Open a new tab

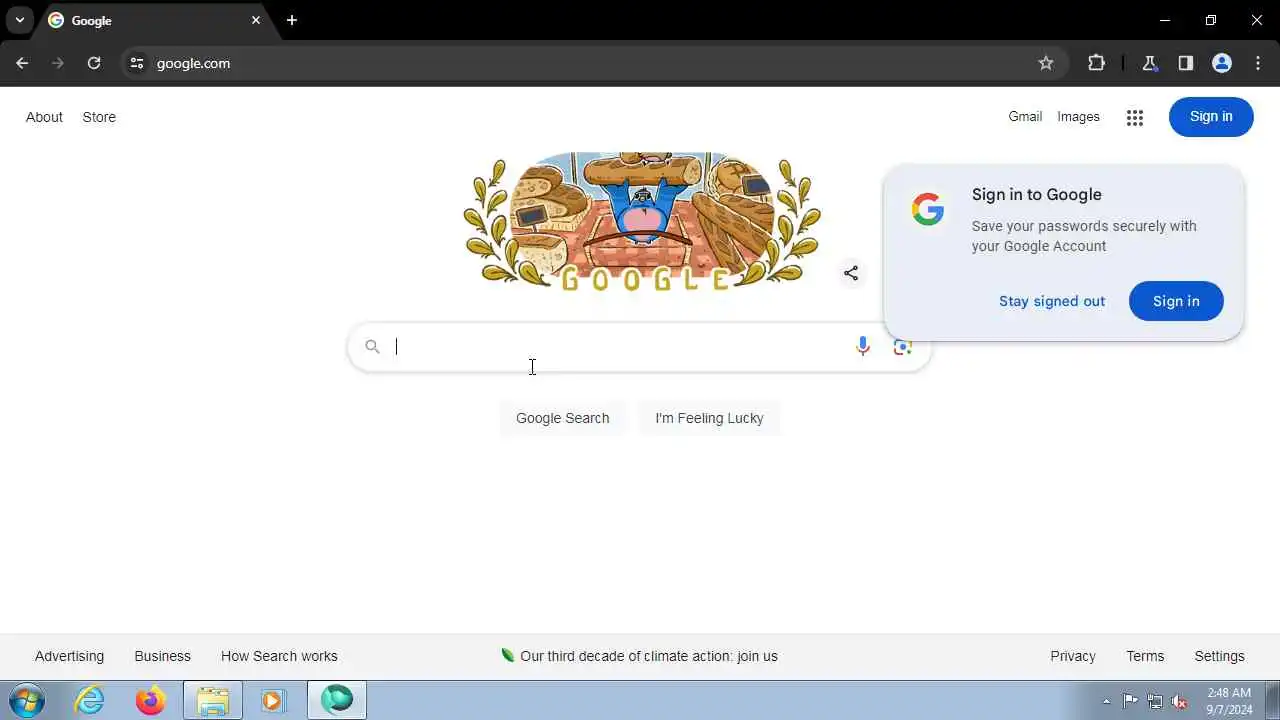click(x=292, y=20)
